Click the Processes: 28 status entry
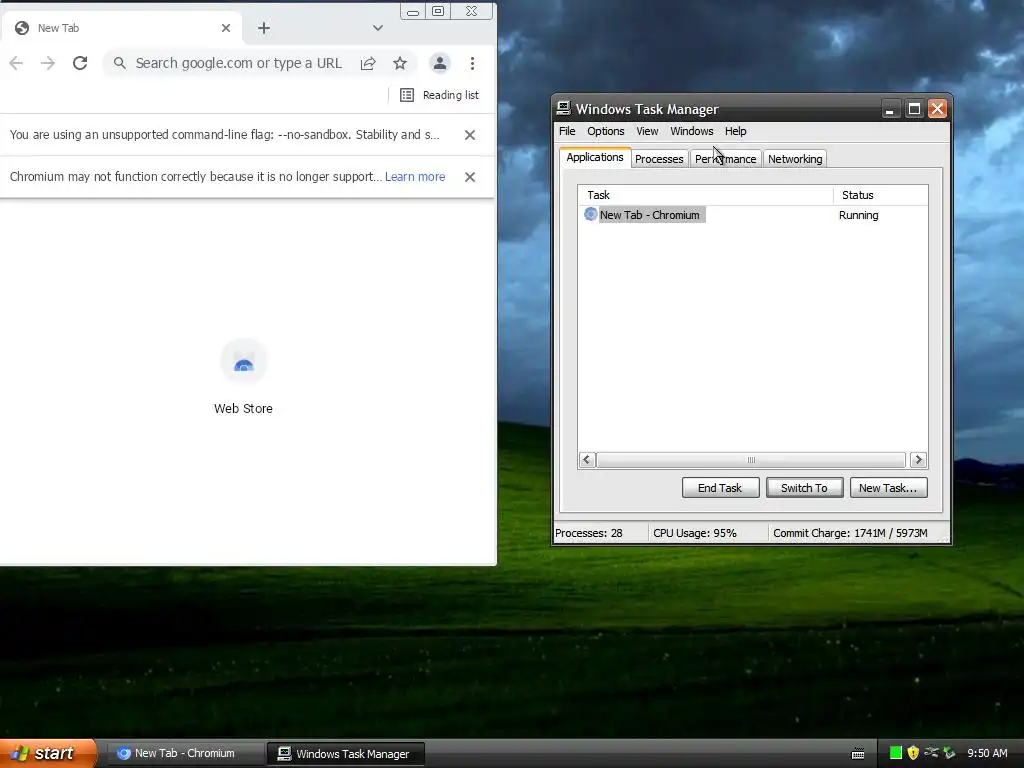The image size is (1024, 768). click(x=588, y=534)
